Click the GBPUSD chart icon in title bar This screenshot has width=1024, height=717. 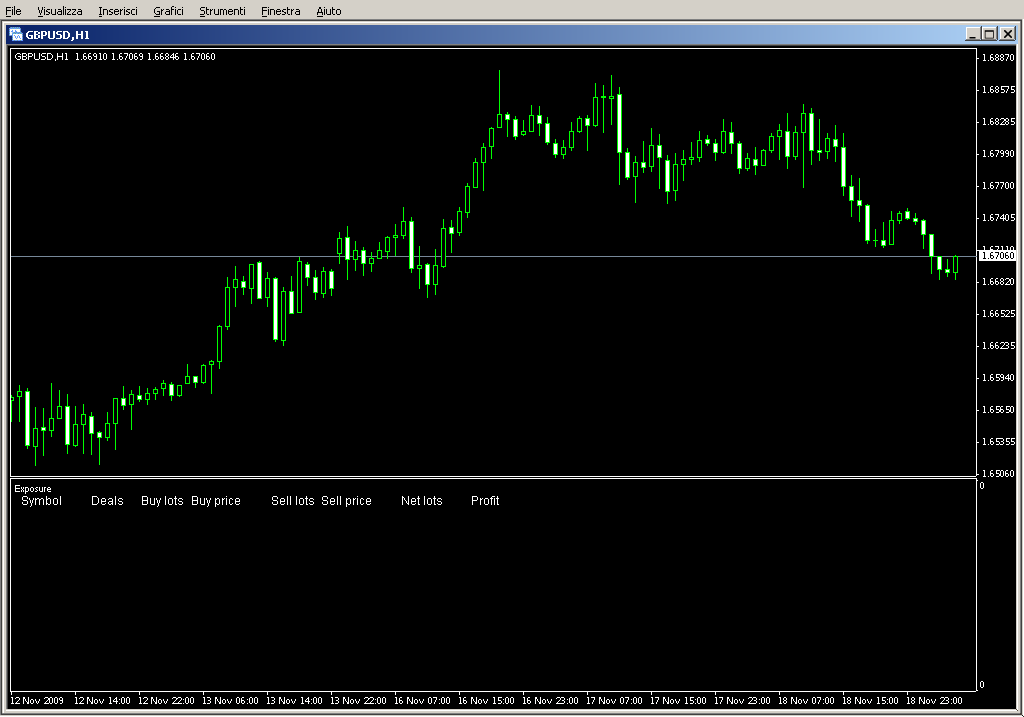(16, 34)
